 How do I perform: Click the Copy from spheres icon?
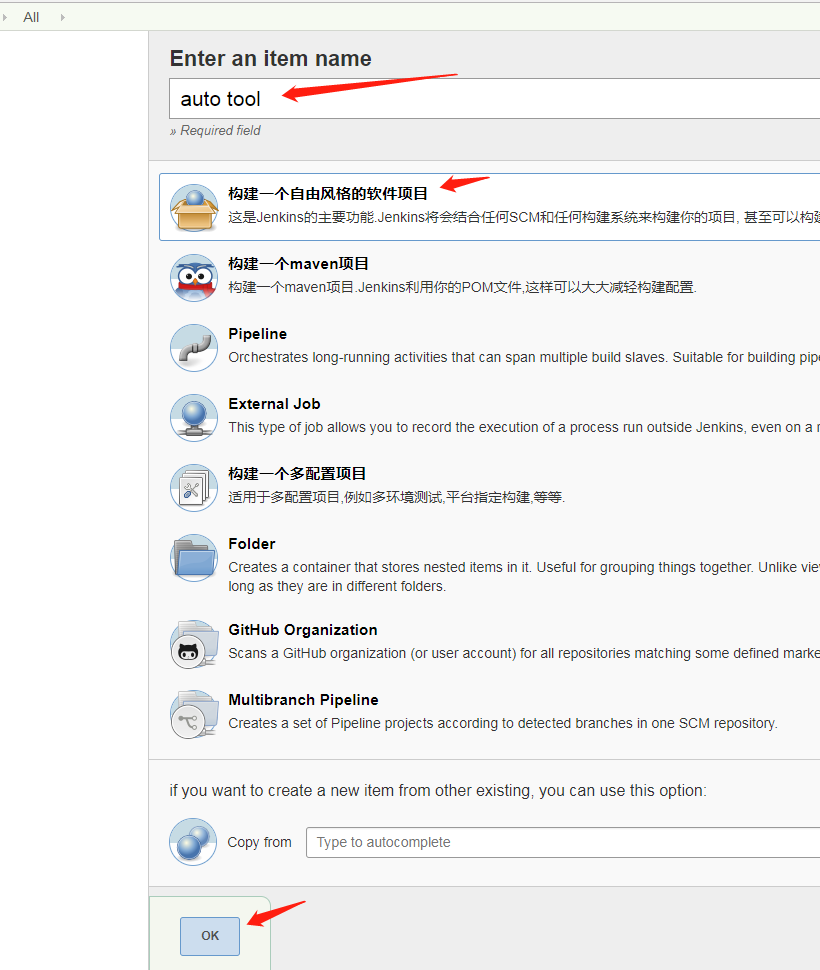[x=193, y=842]
